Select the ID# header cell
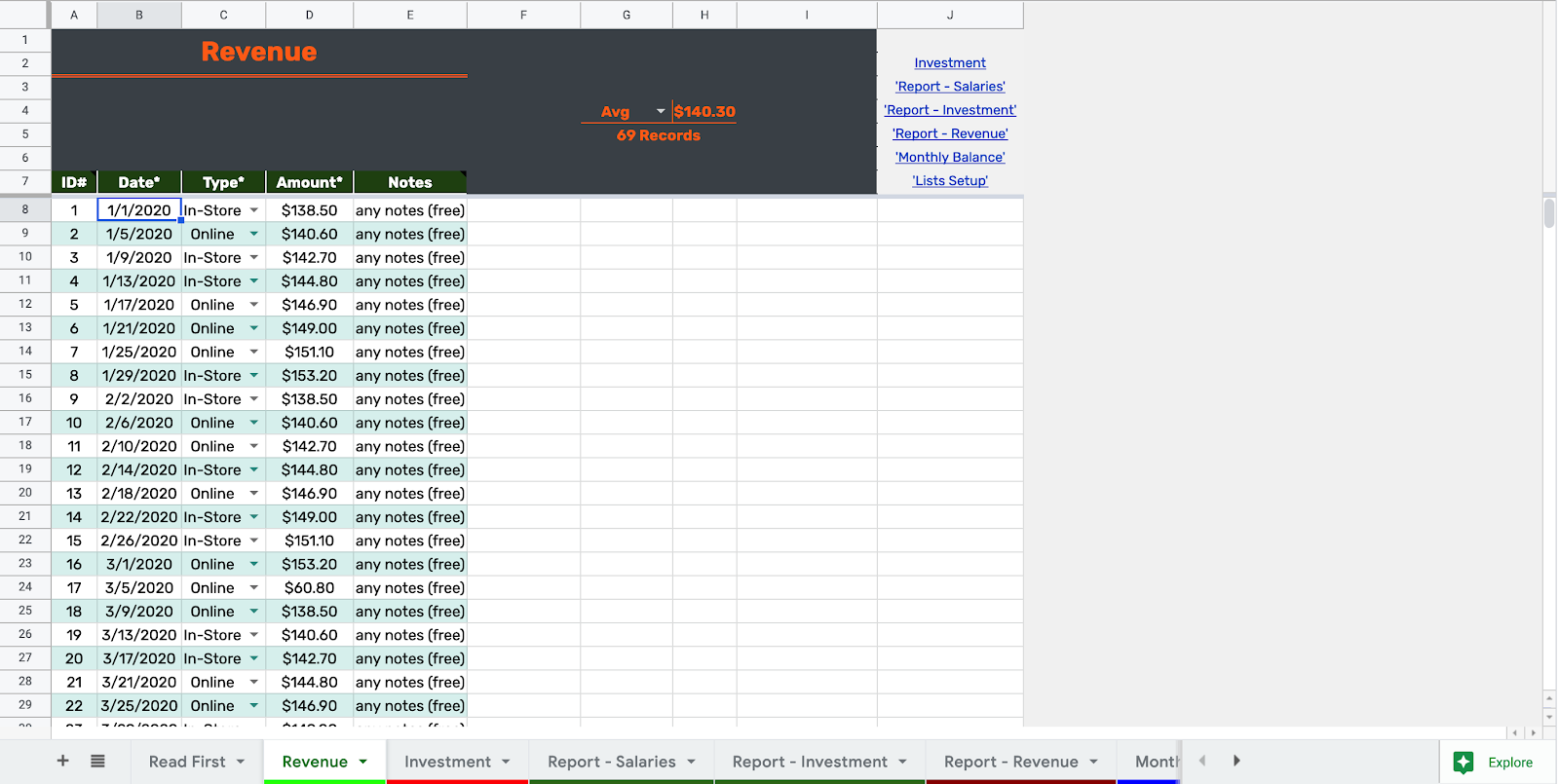The height and width of the screenshot is (784, 1559). click(74, 182)
